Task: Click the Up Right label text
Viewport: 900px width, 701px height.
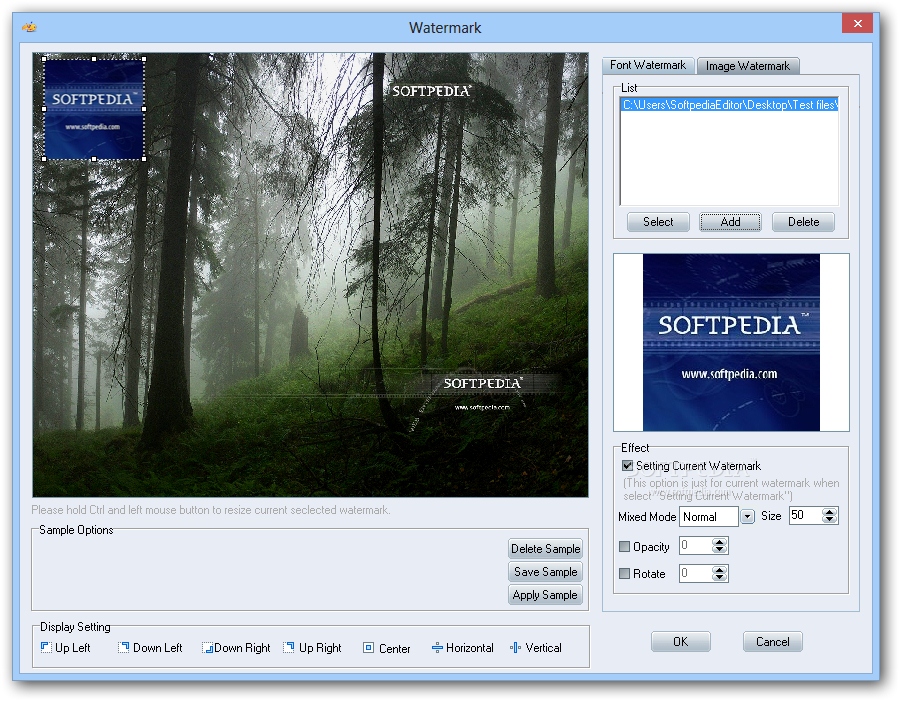Action: click(x=320, y=648)
